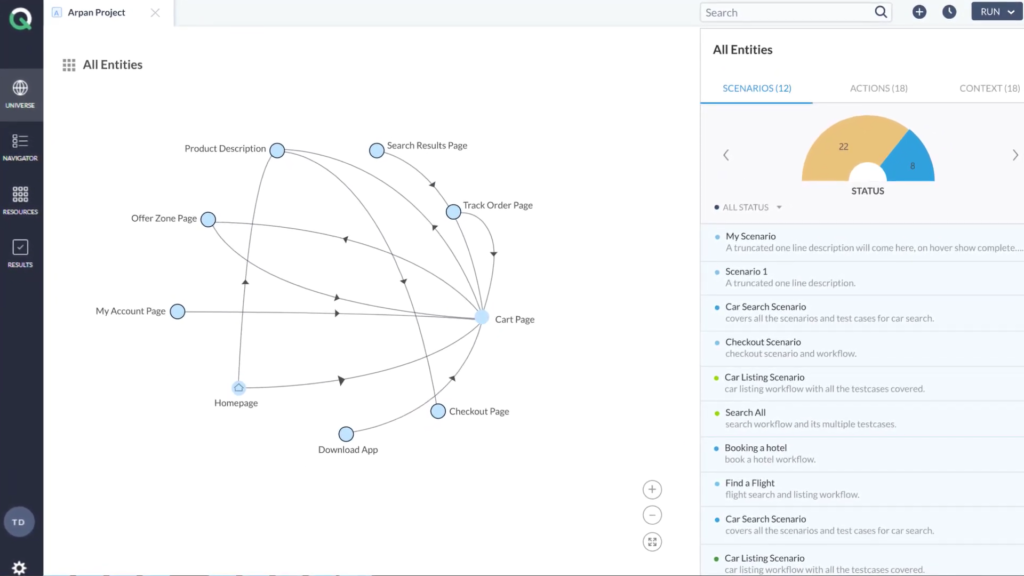Select the Navigator icon in the left sidebar
Screen dimensions: 1024x576
click(x=20, y=145)
